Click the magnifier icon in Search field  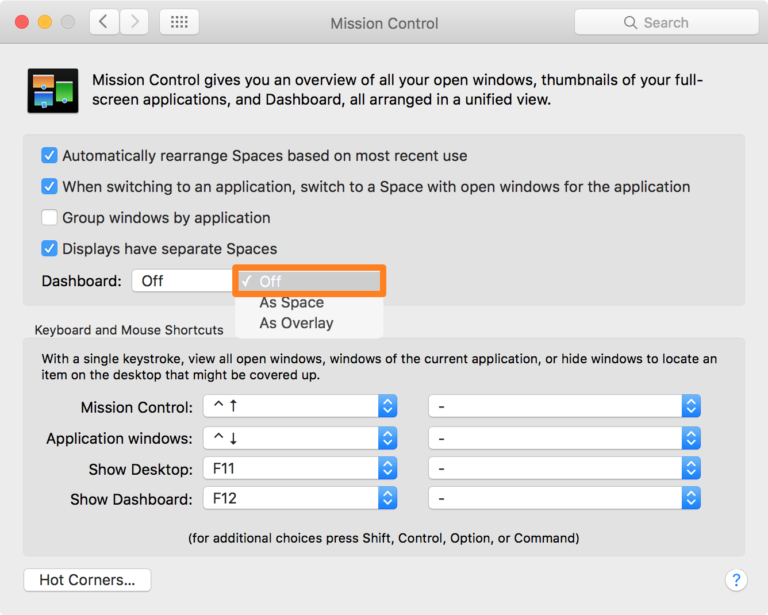click(630, 23)
